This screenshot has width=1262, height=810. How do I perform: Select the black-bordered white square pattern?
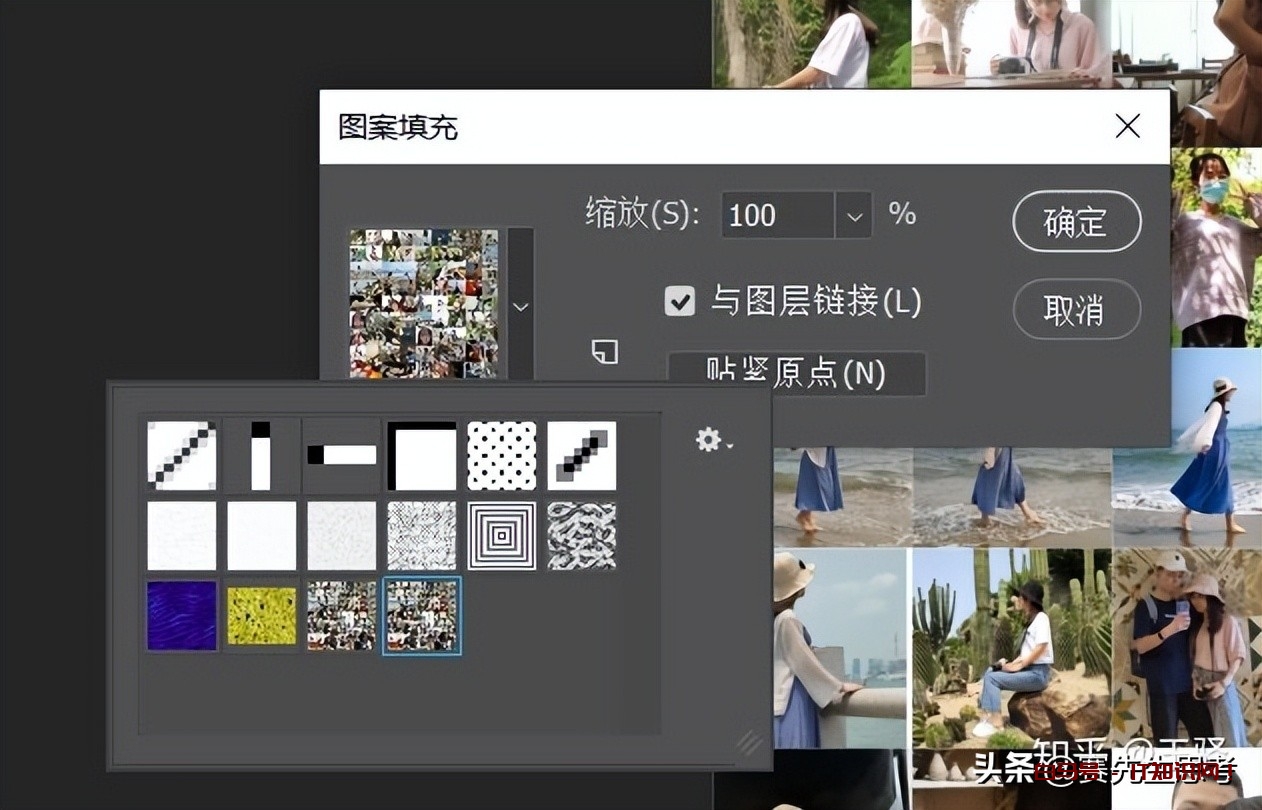421,456
